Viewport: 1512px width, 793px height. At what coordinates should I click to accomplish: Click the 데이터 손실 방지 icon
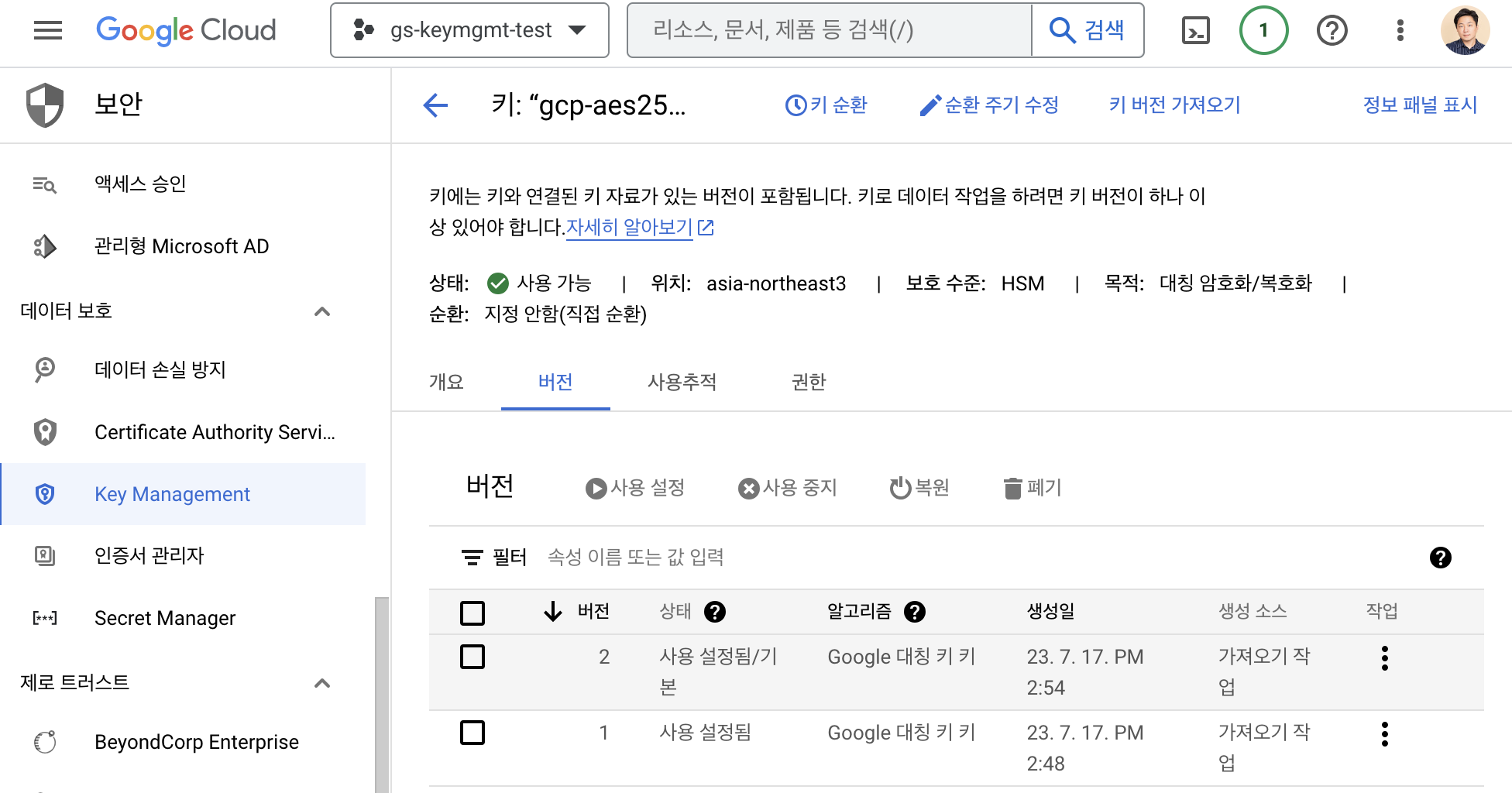pos(45,370)
